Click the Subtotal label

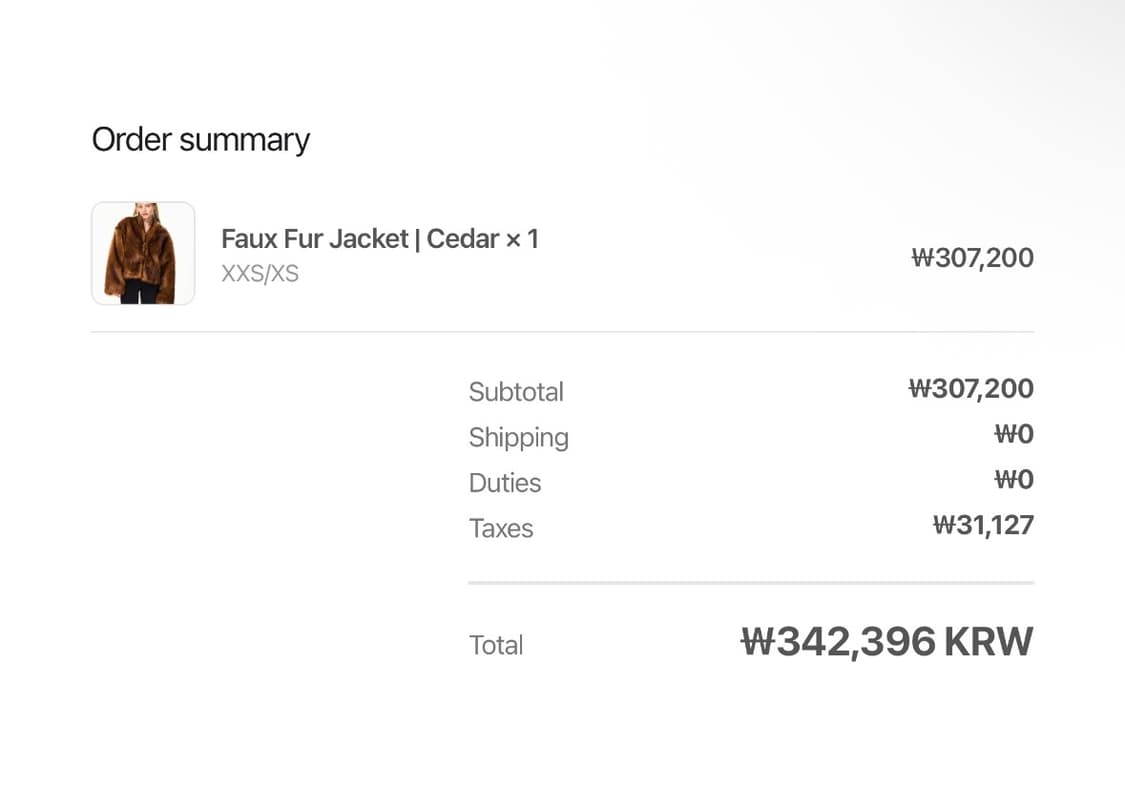pos(516,392)
